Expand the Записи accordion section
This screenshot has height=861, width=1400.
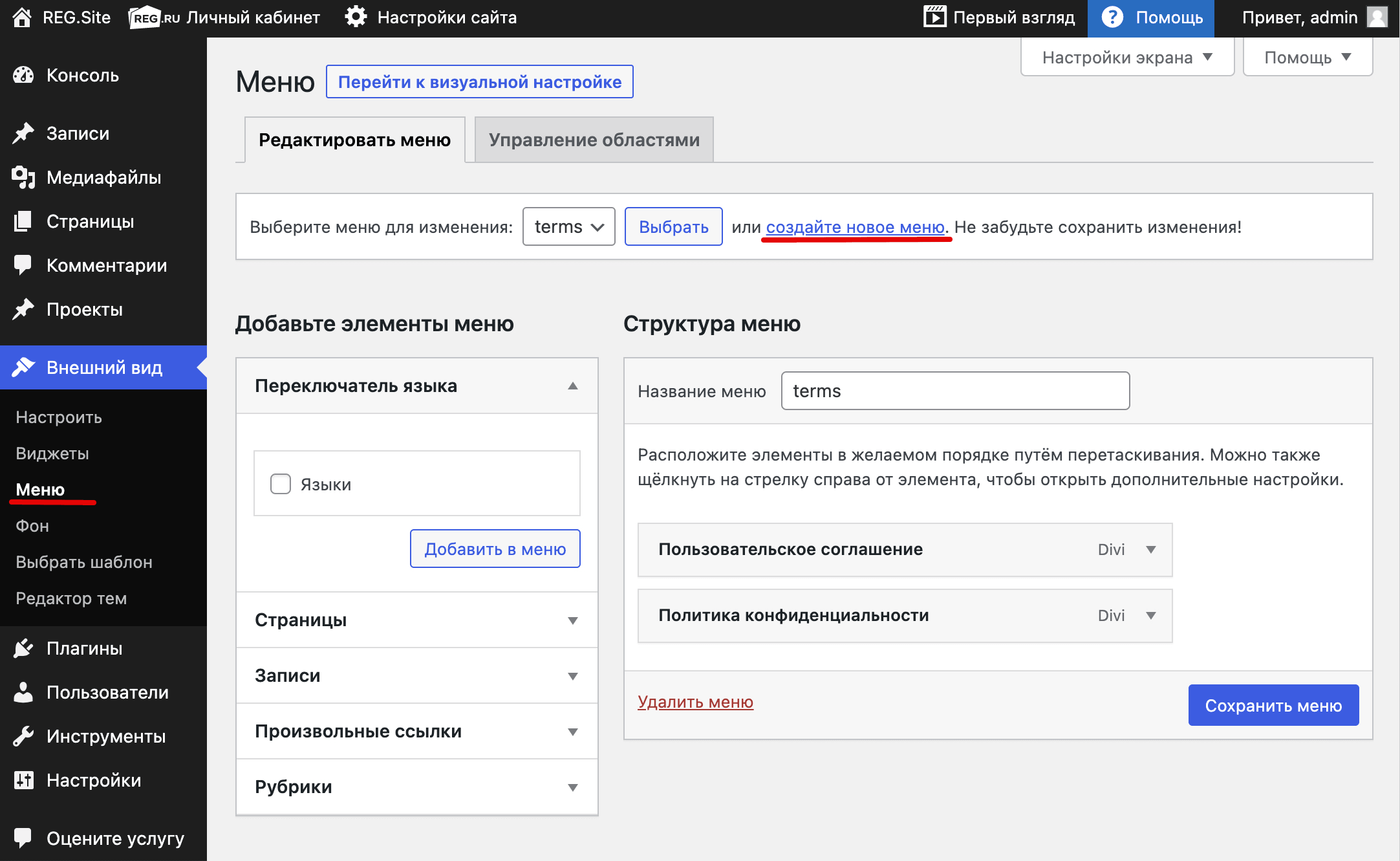(x=417, y=675)
